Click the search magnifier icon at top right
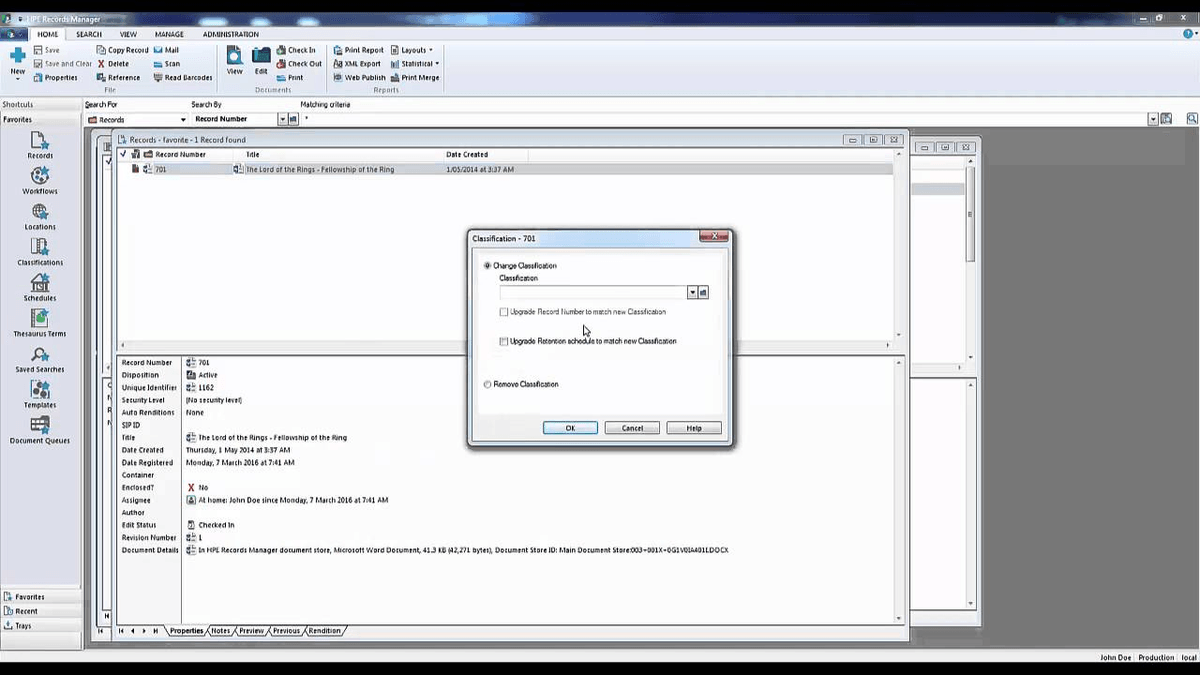 1192,119
